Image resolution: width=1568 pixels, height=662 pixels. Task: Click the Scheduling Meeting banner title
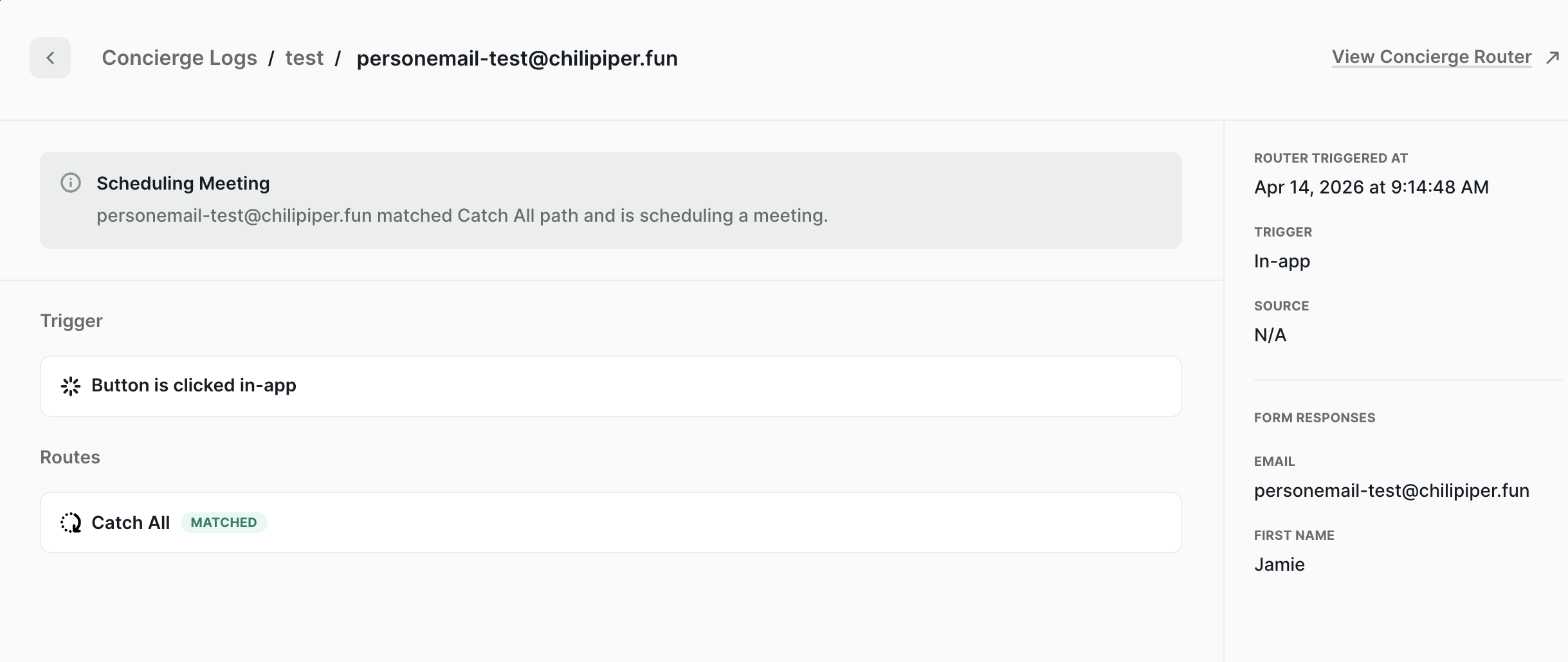[x=183, y=183]
